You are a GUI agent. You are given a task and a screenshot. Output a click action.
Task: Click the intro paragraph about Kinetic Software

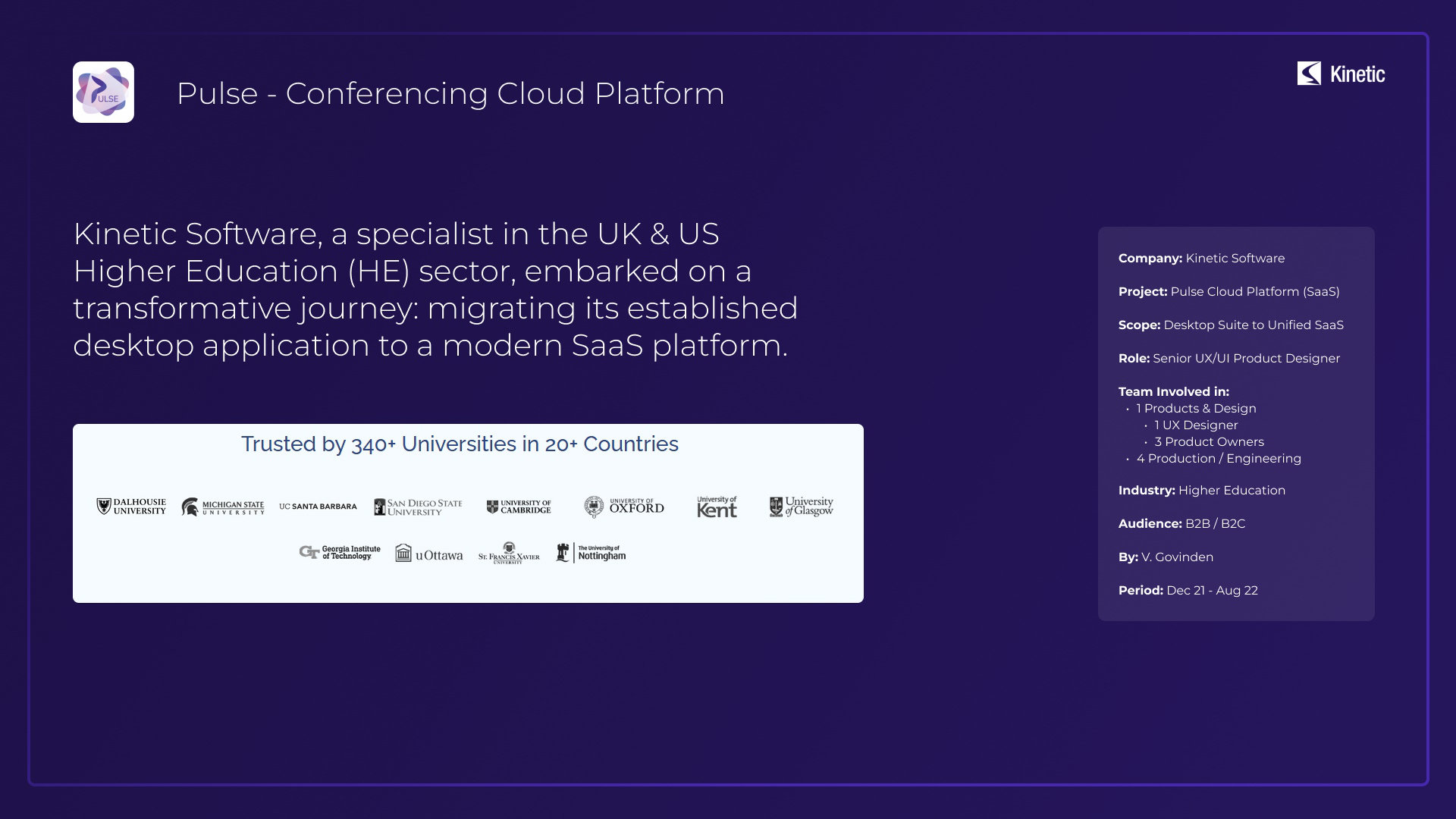(x=435, y=290)
